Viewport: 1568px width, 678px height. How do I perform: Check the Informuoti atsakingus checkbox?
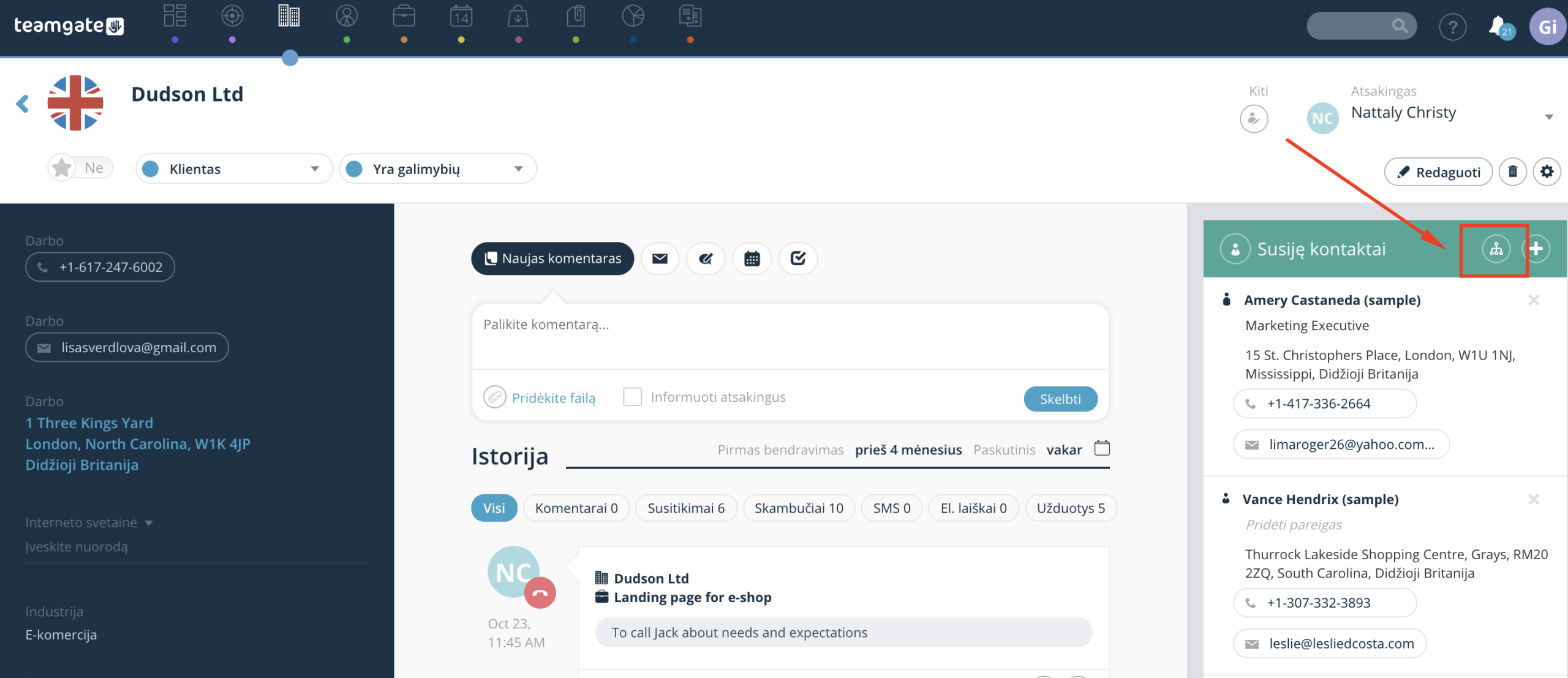pos(632,397)
